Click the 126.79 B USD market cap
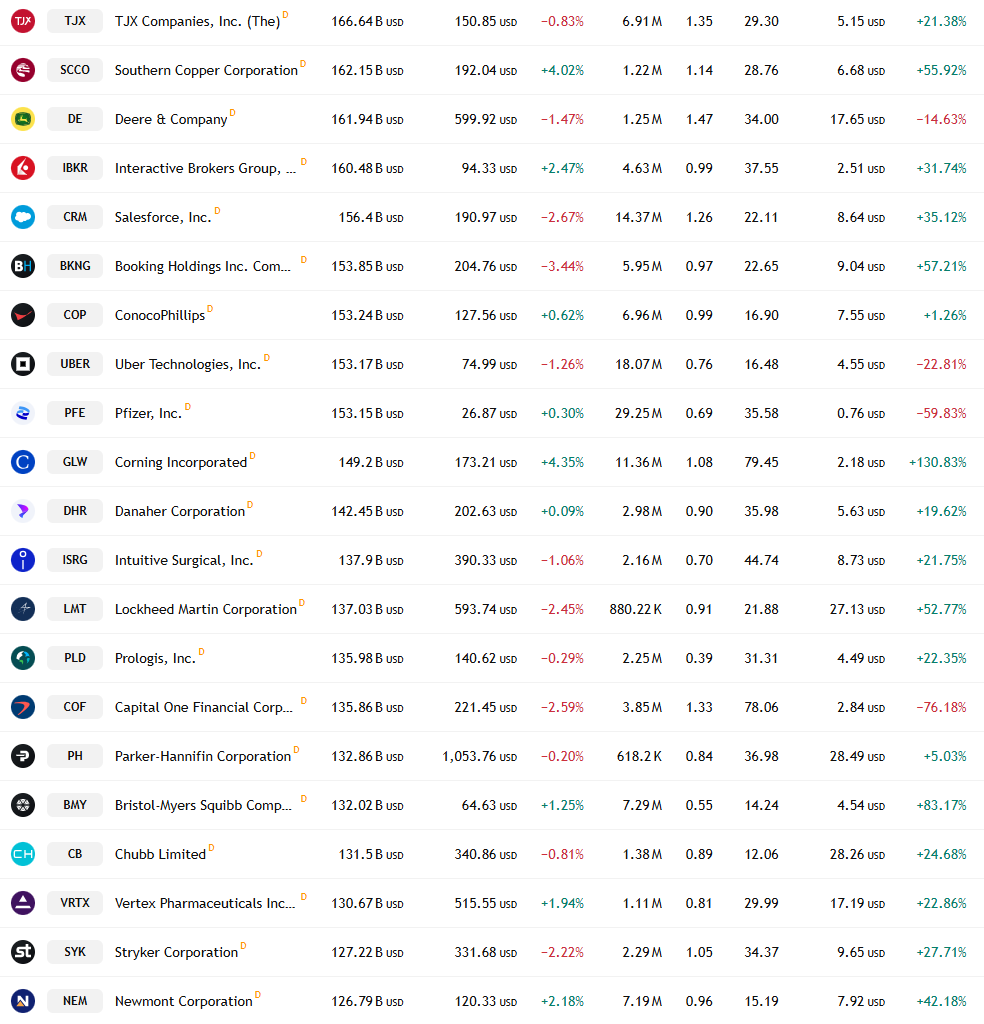 click(367, 1001)
